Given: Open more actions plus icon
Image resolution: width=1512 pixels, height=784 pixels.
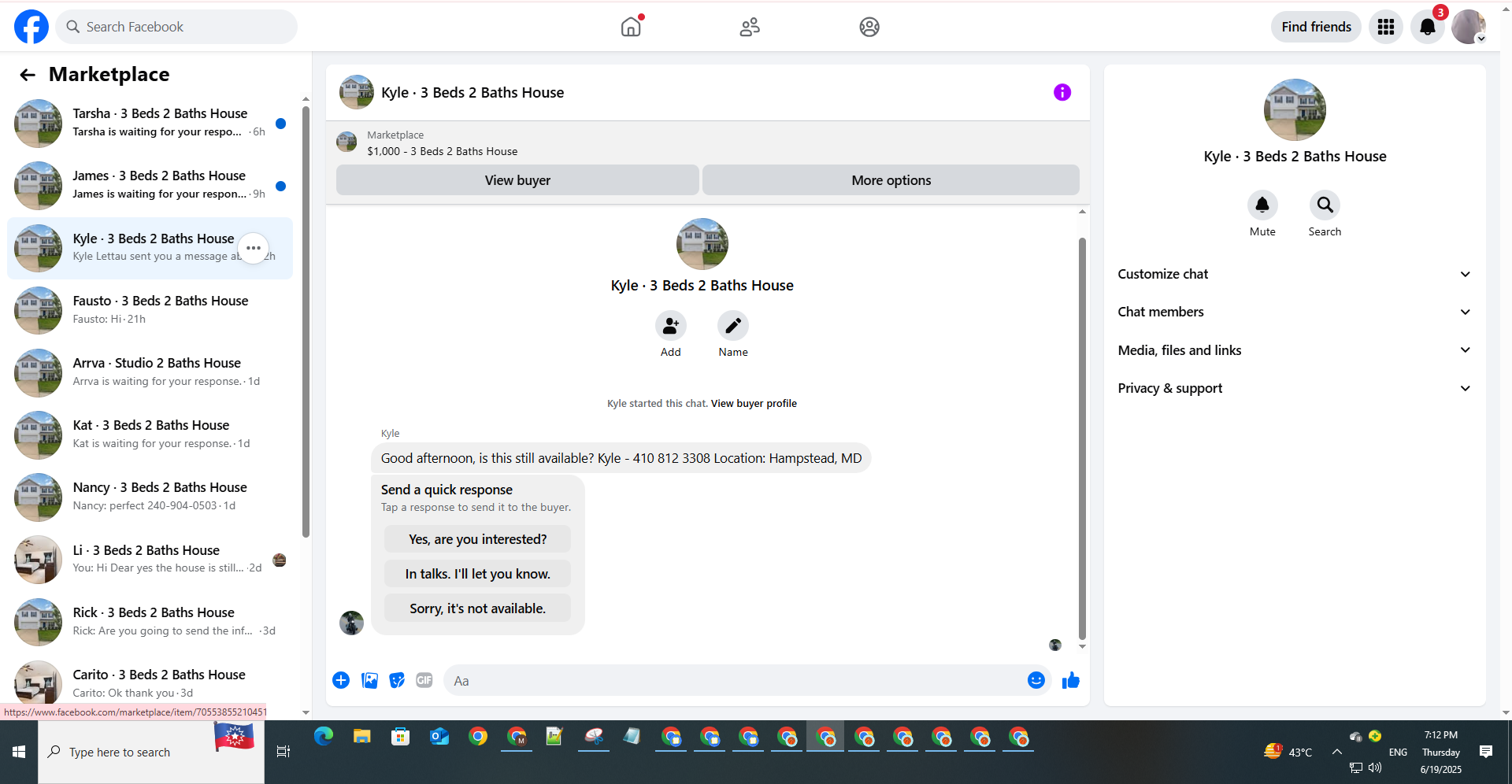Looking at the screenshot, I should [x=341, y=680].
